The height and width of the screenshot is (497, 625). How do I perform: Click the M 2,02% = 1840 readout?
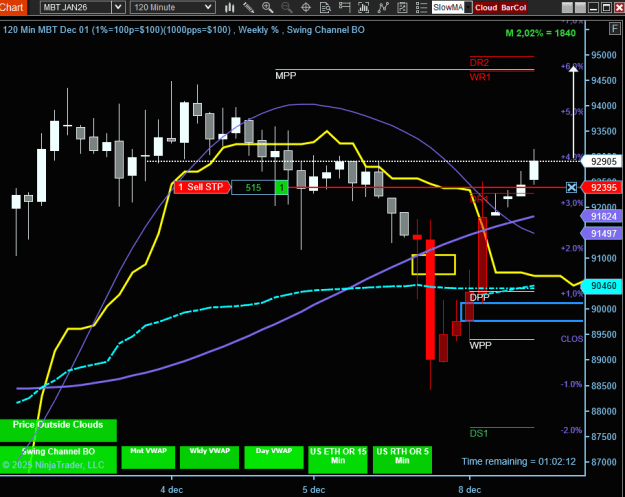(x=540, y=33)
